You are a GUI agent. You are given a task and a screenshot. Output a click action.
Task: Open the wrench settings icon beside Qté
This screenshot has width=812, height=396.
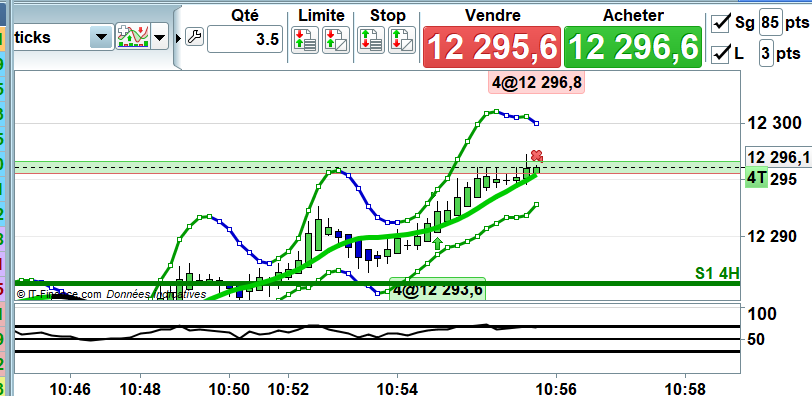[x=195, y=38]
